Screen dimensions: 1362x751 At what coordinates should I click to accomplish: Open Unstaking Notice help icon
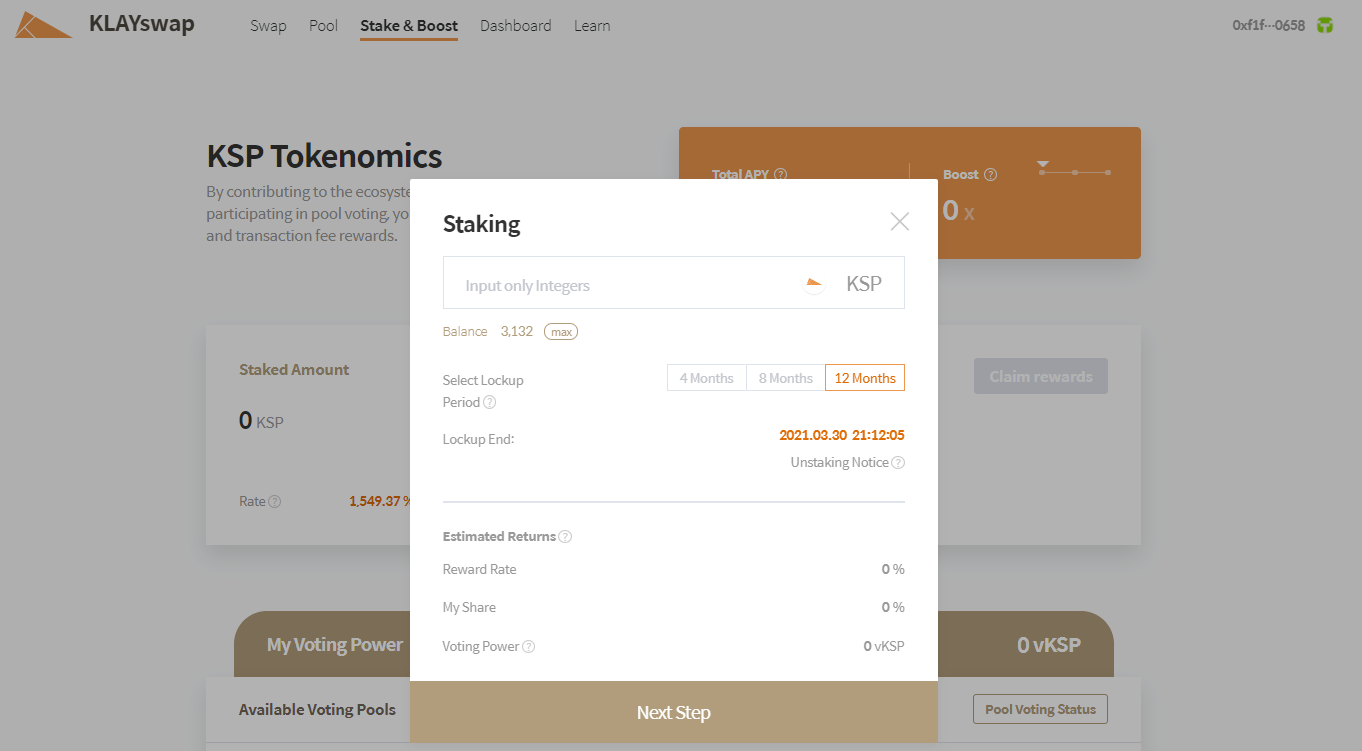point(898,462)
